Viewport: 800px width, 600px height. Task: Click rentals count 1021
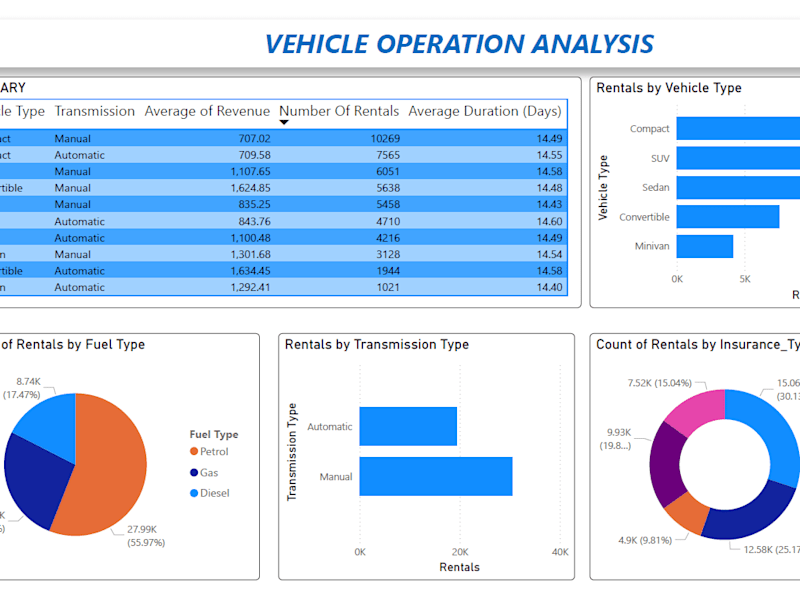388,287
